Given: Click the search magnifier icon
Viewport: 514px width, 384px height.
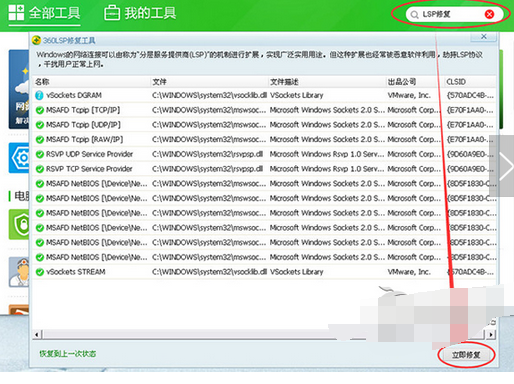Looking at the screenshot, I should click(414, 15).
